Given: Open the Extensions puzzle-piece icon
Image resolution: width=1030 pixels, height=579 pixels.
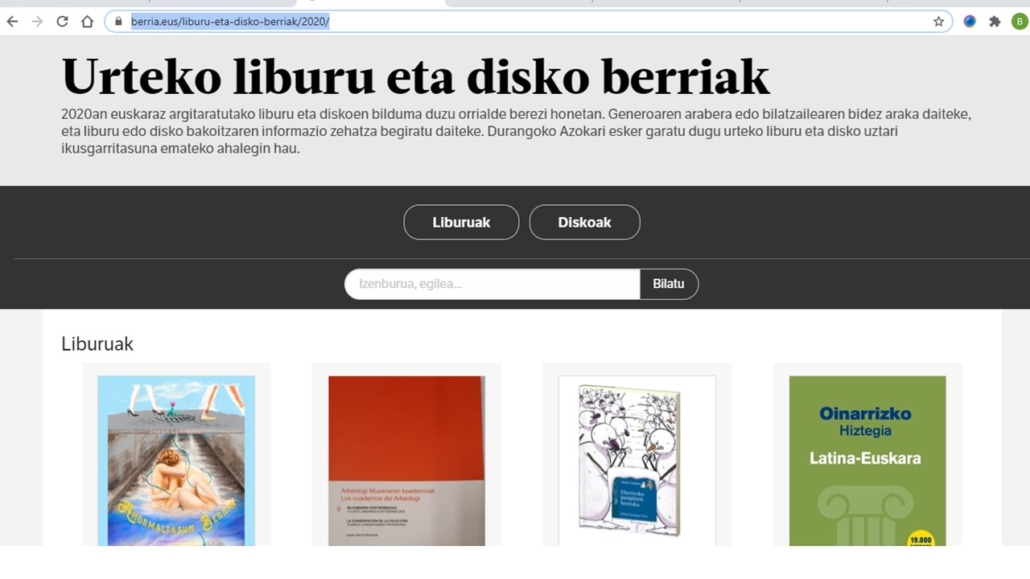Looking at the screenshot, I should (995, 22).
